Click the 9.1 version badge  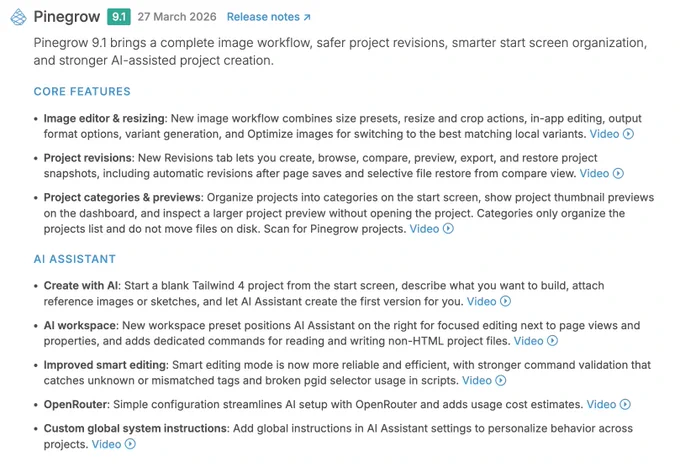(x=119, y=17)
